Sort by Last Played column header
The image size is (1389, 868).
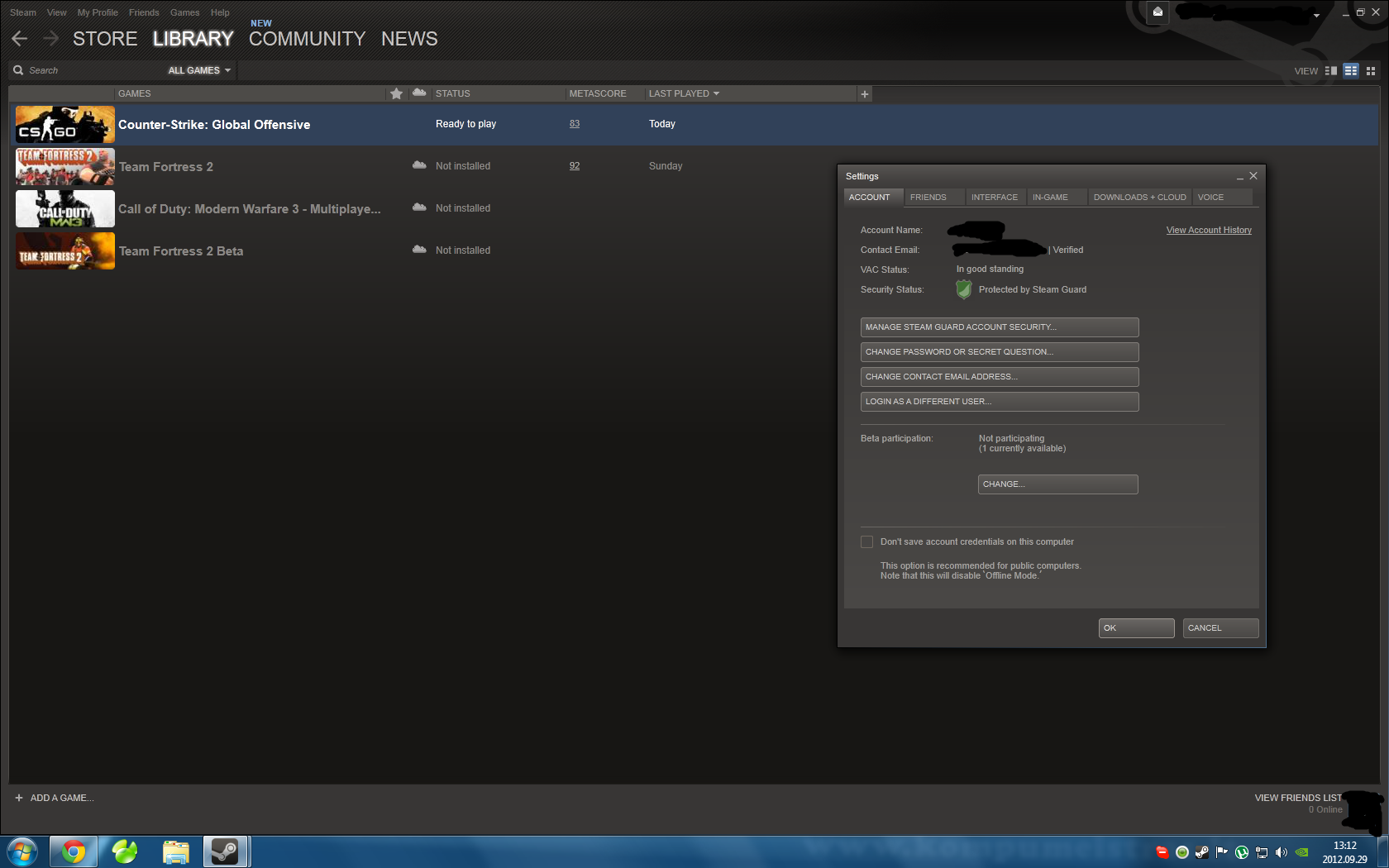point(684,93)
